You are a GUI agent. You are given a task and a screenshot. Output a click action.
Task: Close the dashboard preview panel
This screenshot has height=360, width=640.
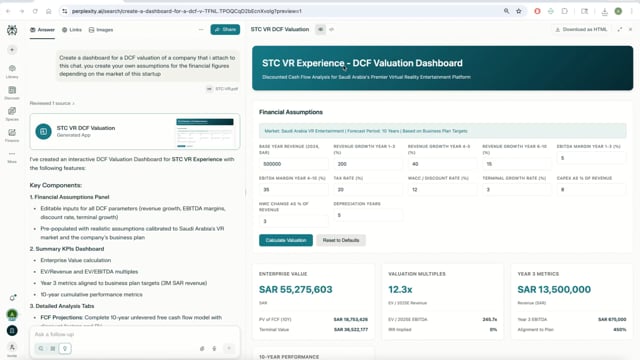[631, 29]
